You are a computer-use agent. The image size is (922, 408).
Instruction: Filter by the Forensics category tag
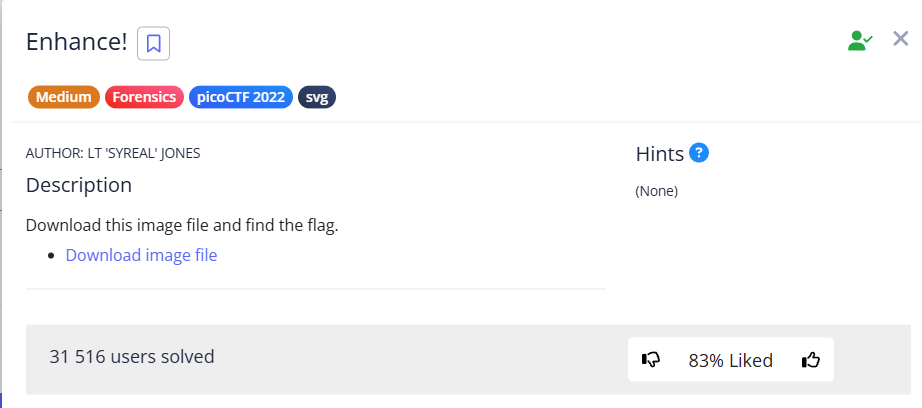[x=144, y=97]
